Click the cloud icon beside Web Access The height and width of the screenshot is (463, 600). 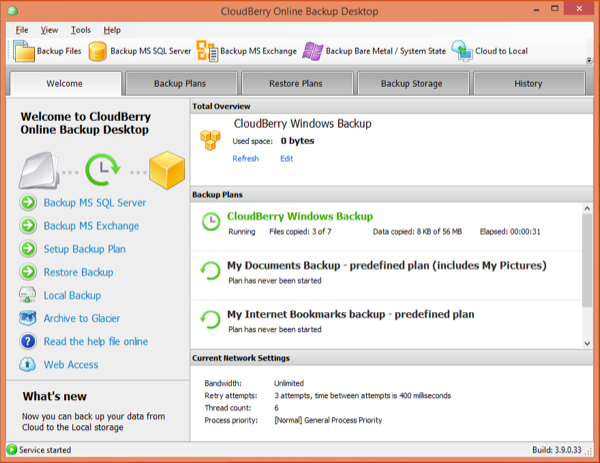[x=28, y=364]
